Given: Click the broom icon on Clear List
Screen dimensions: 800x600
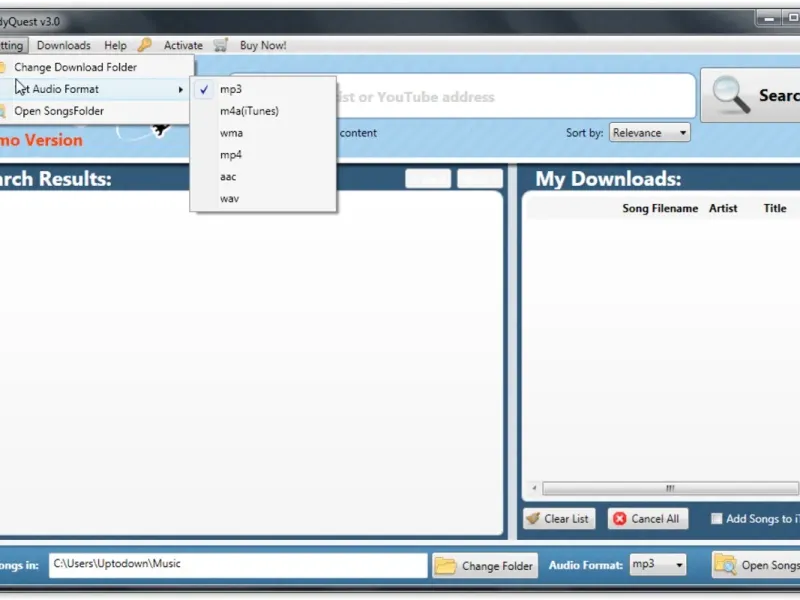Looking at the screenshot, I should tap(533, 518).
